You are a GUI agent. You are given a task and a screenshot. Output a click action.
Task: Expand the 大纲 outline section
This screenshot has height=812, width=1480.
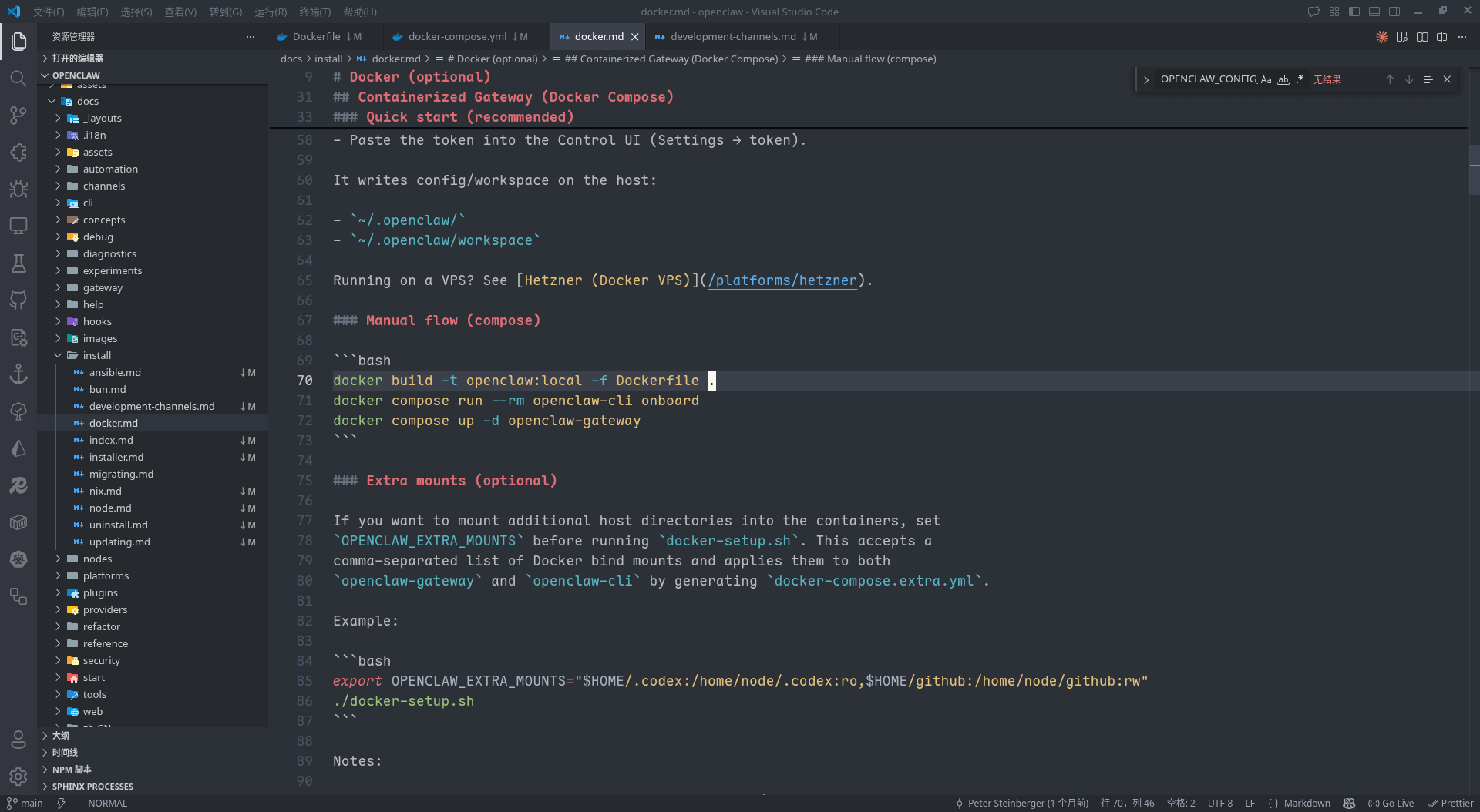[153, 735]
